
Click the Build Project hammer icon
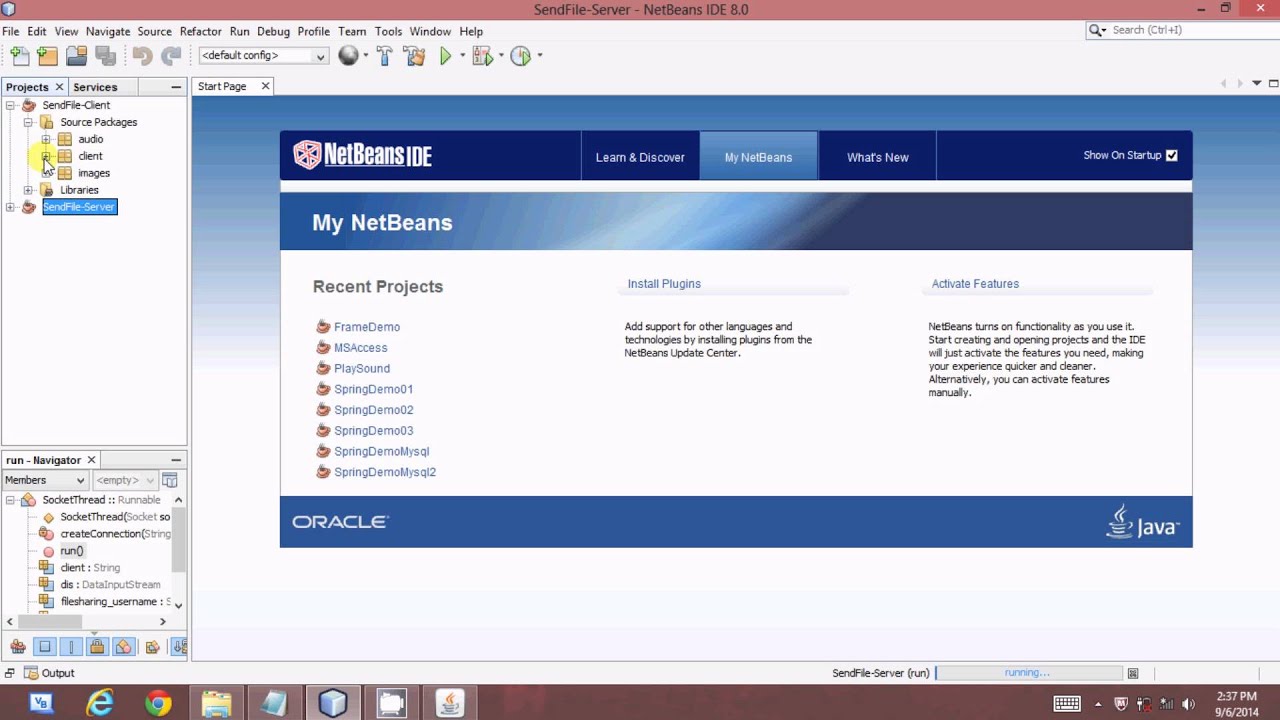tap(384, 56)
